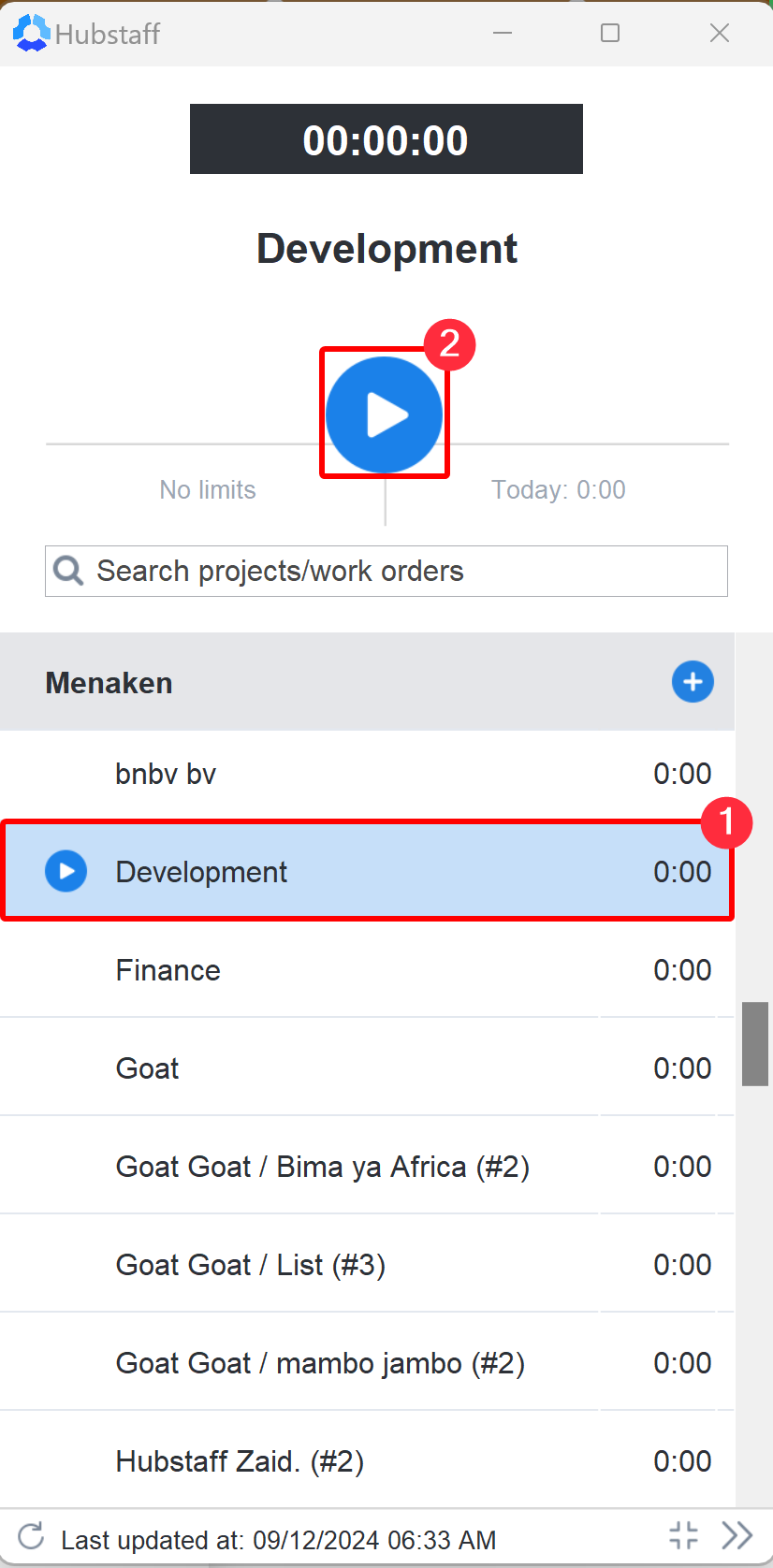This screenshot has width=773, height=1568.
Task: Select Hubstaff Zaid. (#2) project
Action: point(240,1461)
